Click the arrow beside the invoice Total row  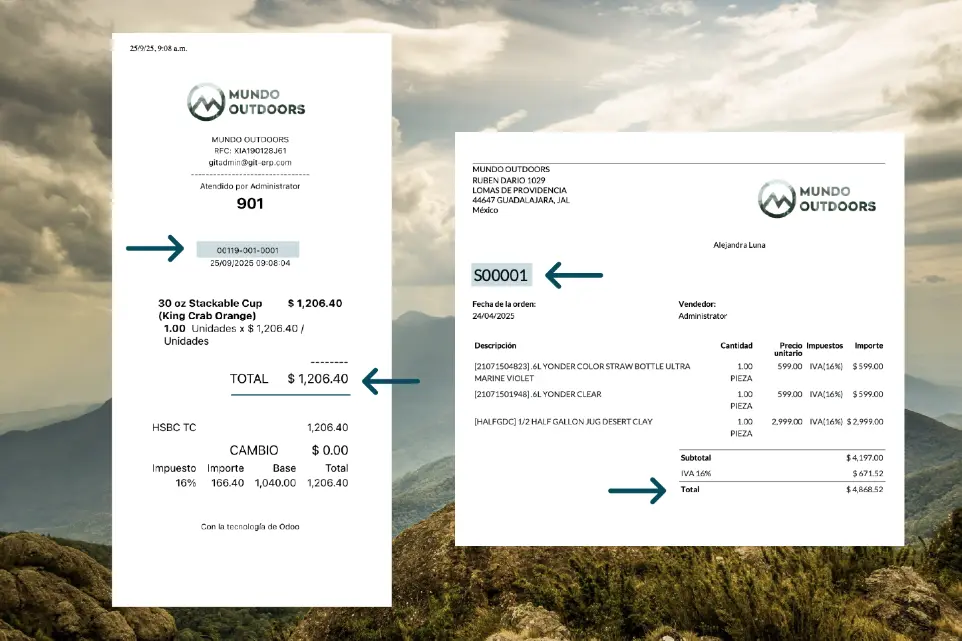click(x=637, y=490)
